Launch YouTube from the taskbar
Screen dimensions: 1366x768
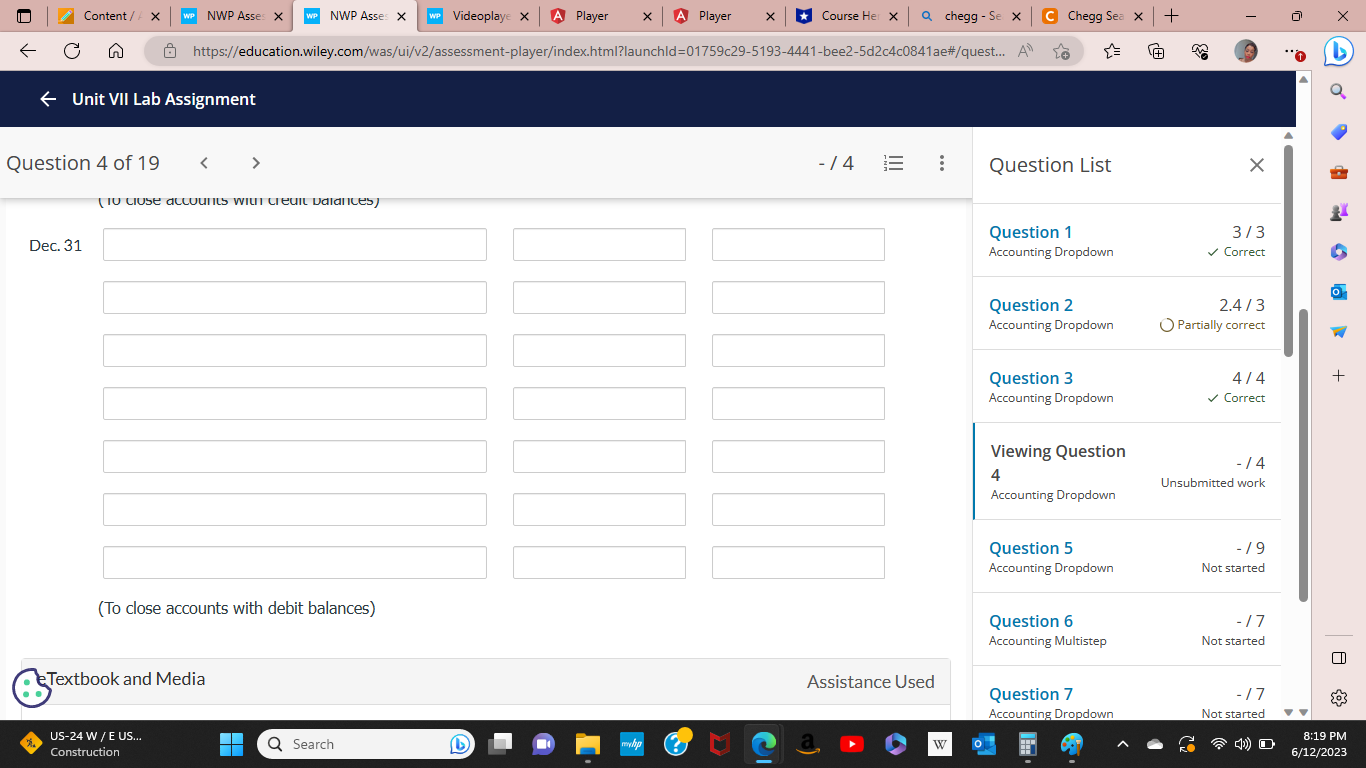point(852,744)
